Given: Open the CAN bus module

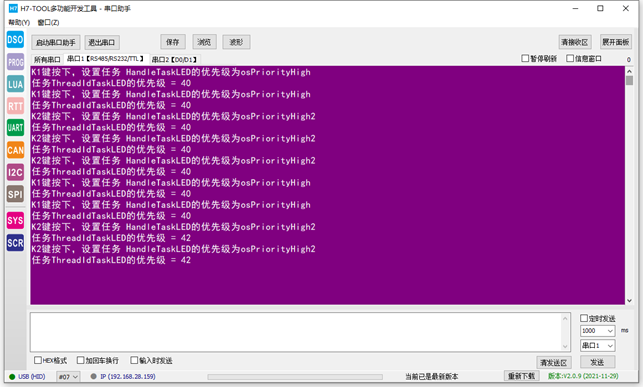Looking at the screenshot, I should (x=15, y=150).
